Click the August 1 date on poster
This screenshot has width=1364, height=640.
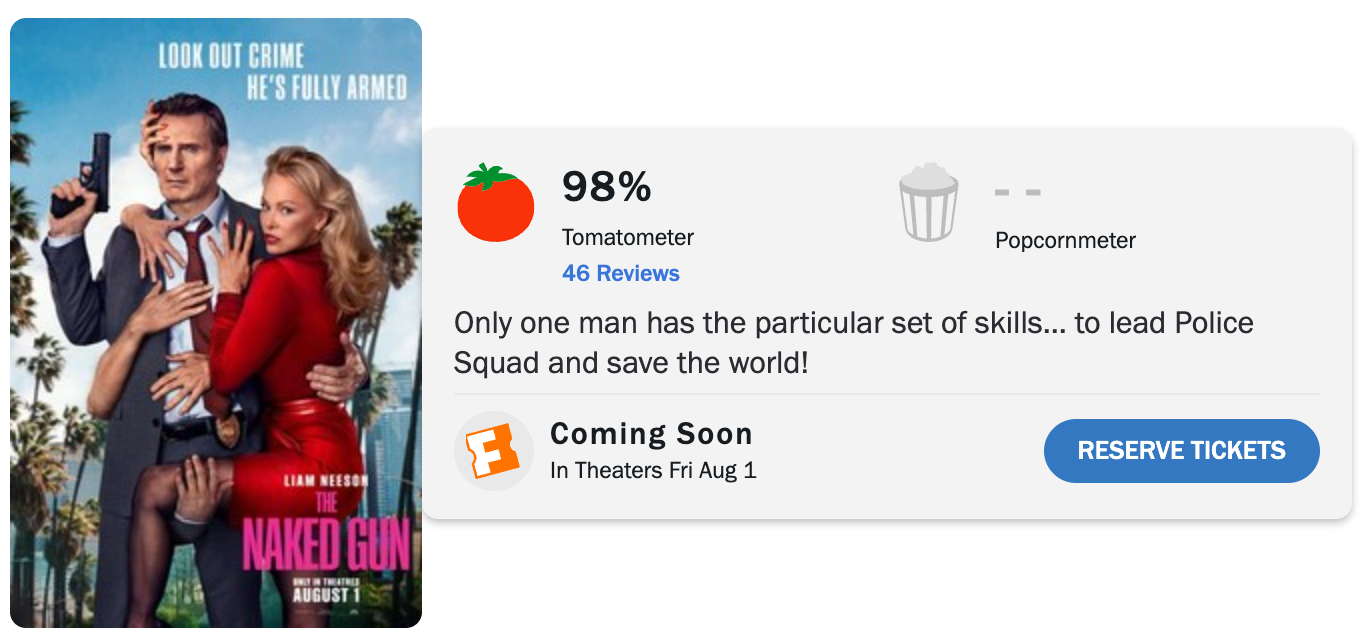coord(327,595)
